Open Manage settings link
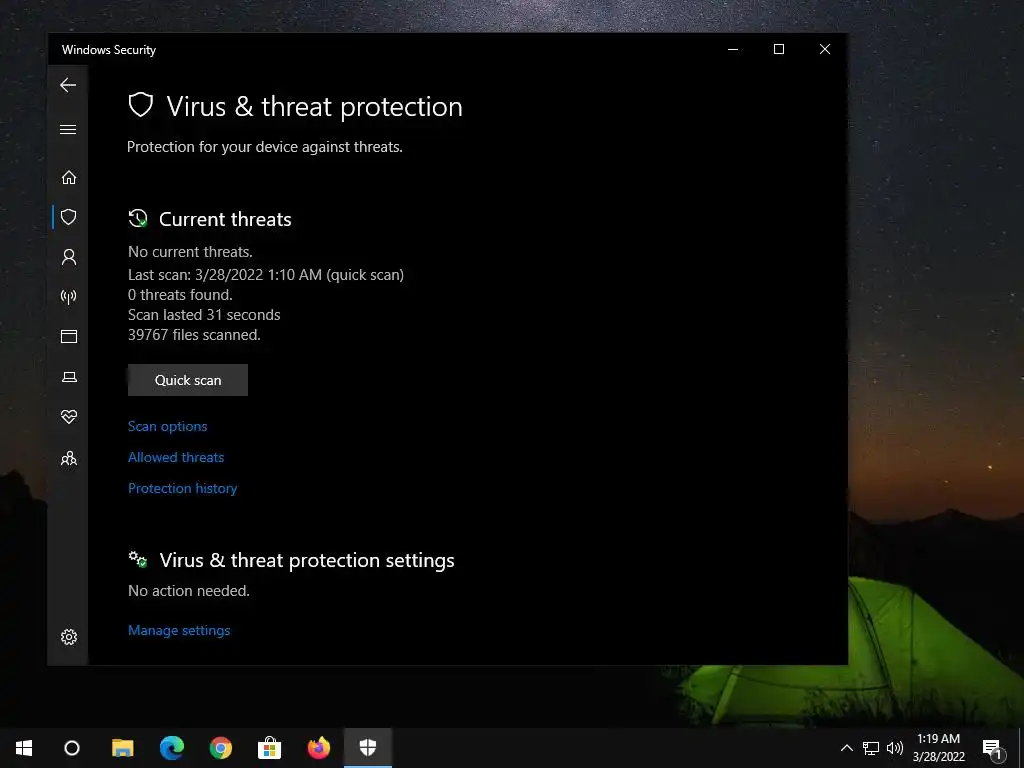The image size is (1024, 768). (x=179, y=630)
